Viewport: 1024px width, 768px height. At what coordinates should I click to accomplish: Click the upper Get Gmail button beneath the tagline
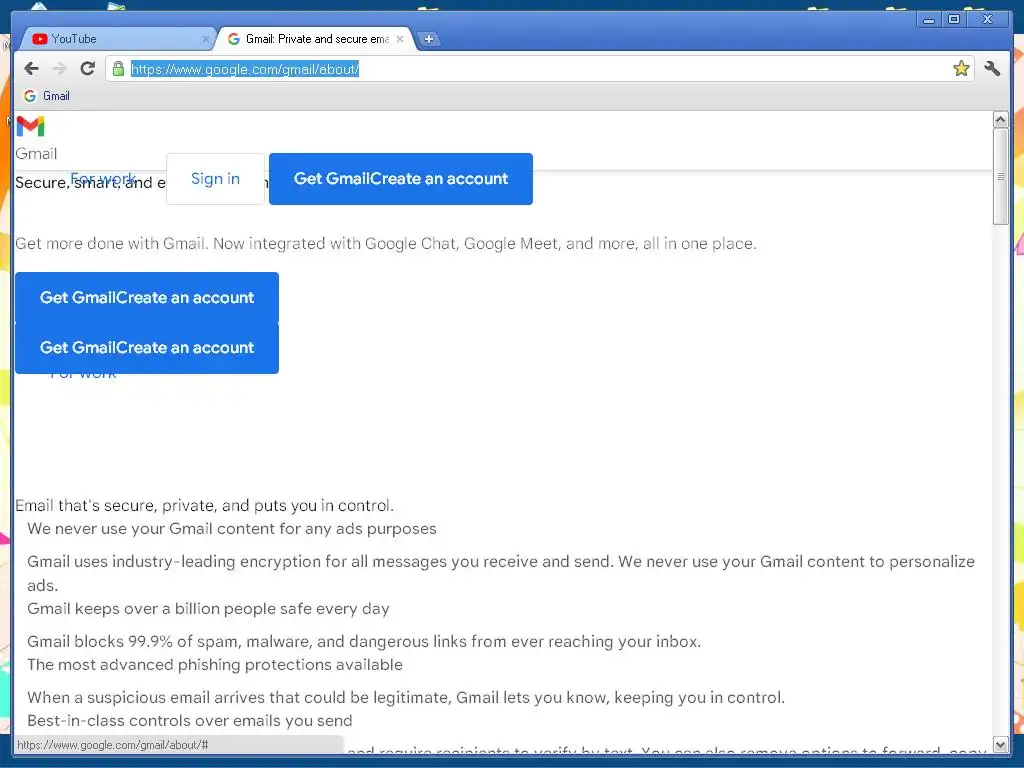tap(147, 297)
